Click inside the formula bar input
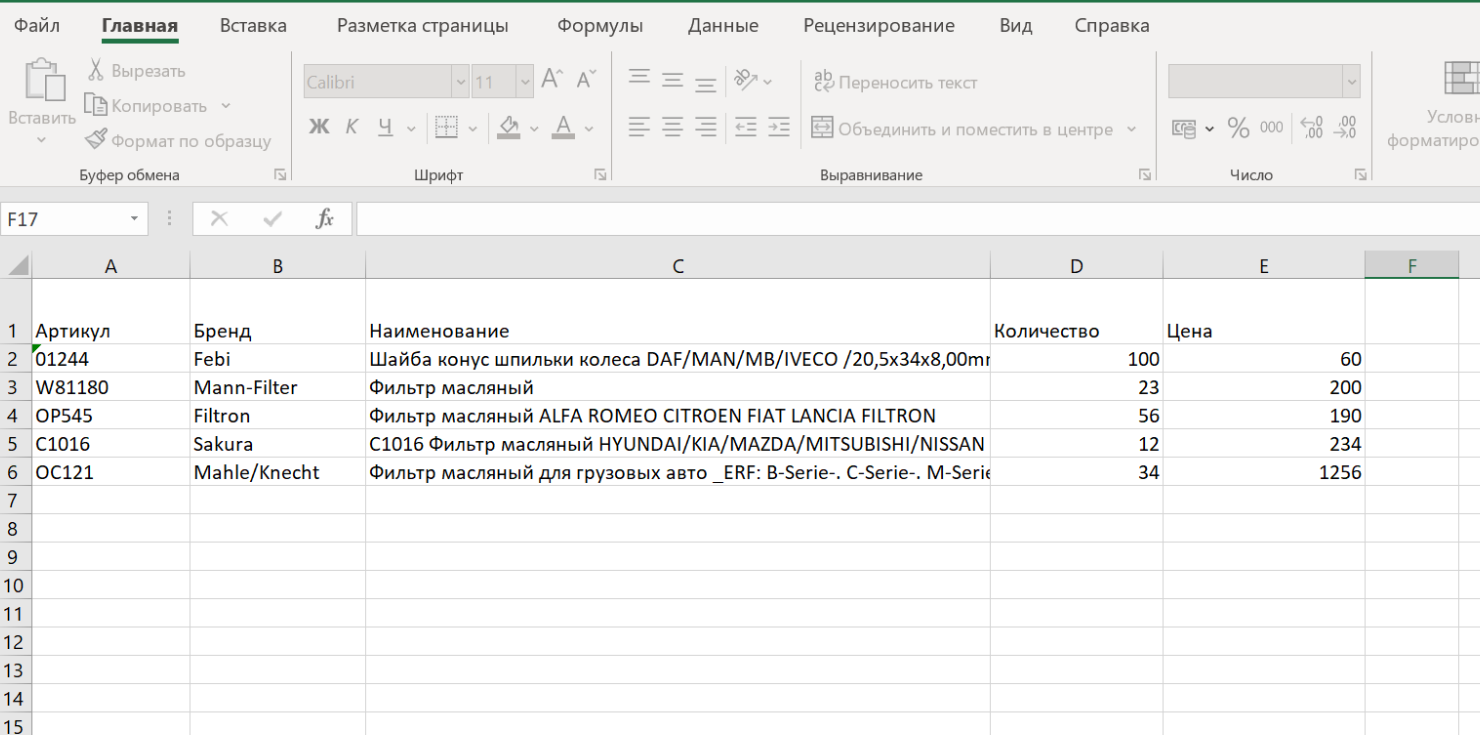The height and width of the screenshot is (735, 1480). click(x=917, y=219)
